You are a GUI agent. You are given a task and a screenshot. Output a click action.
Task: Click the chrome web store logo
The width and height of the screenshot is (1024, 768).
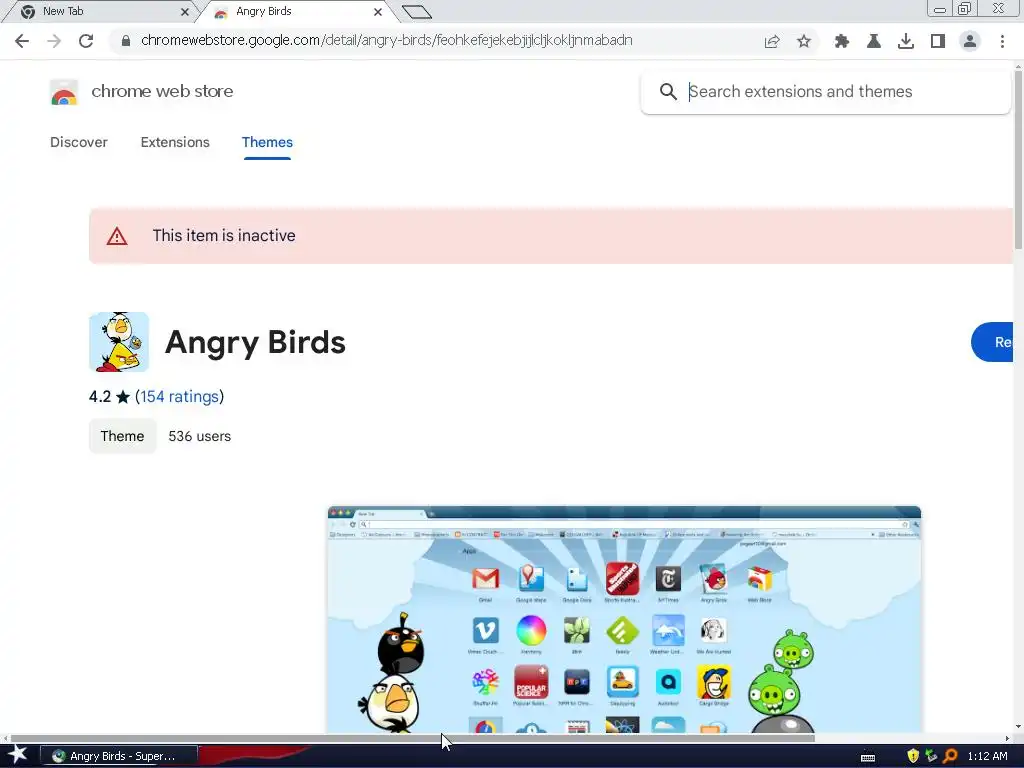pyautogui.click(x=64, y=93)
